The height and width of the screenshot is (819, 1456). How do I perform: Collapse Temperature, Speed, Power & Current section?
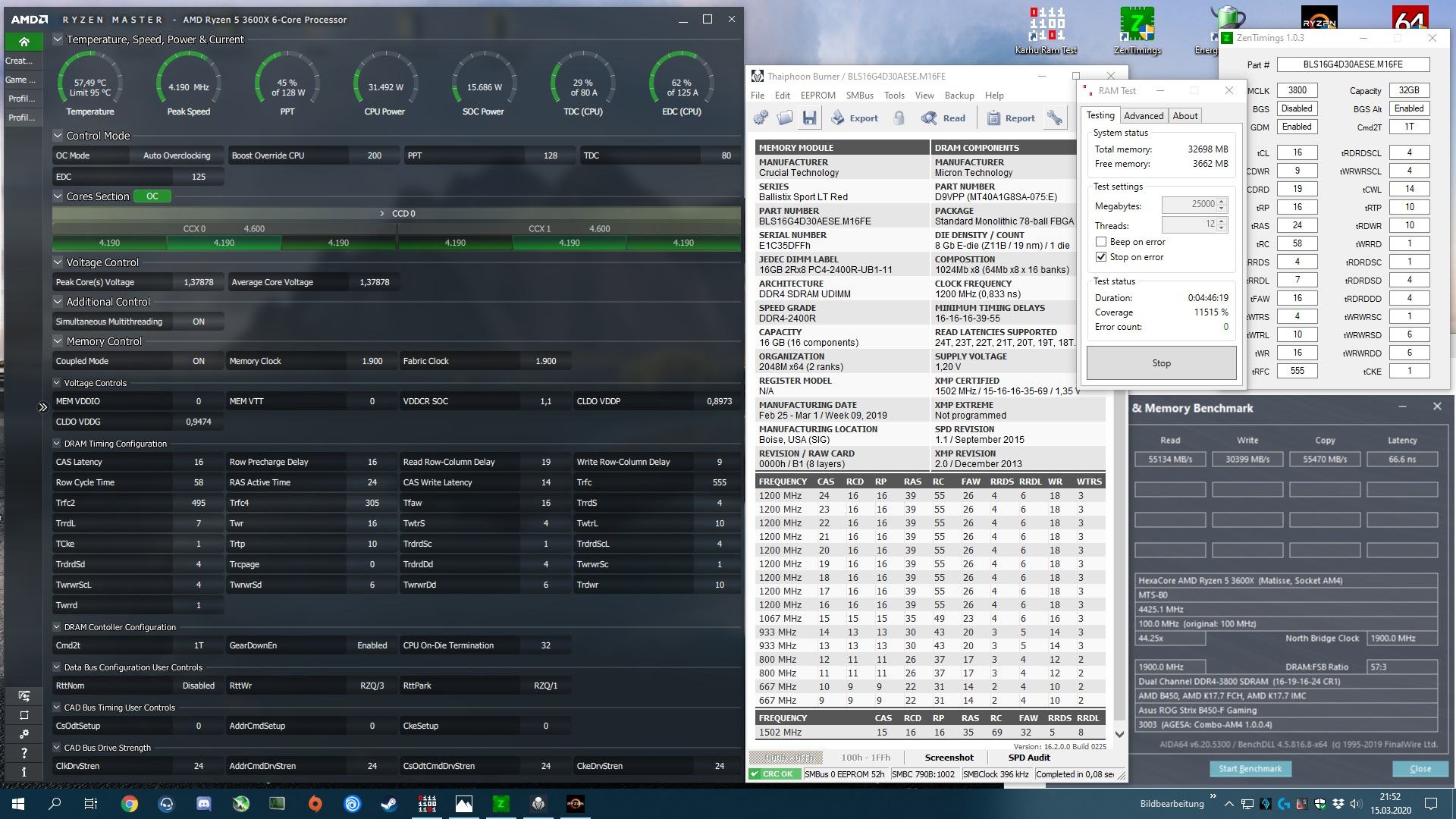[58, 39]
